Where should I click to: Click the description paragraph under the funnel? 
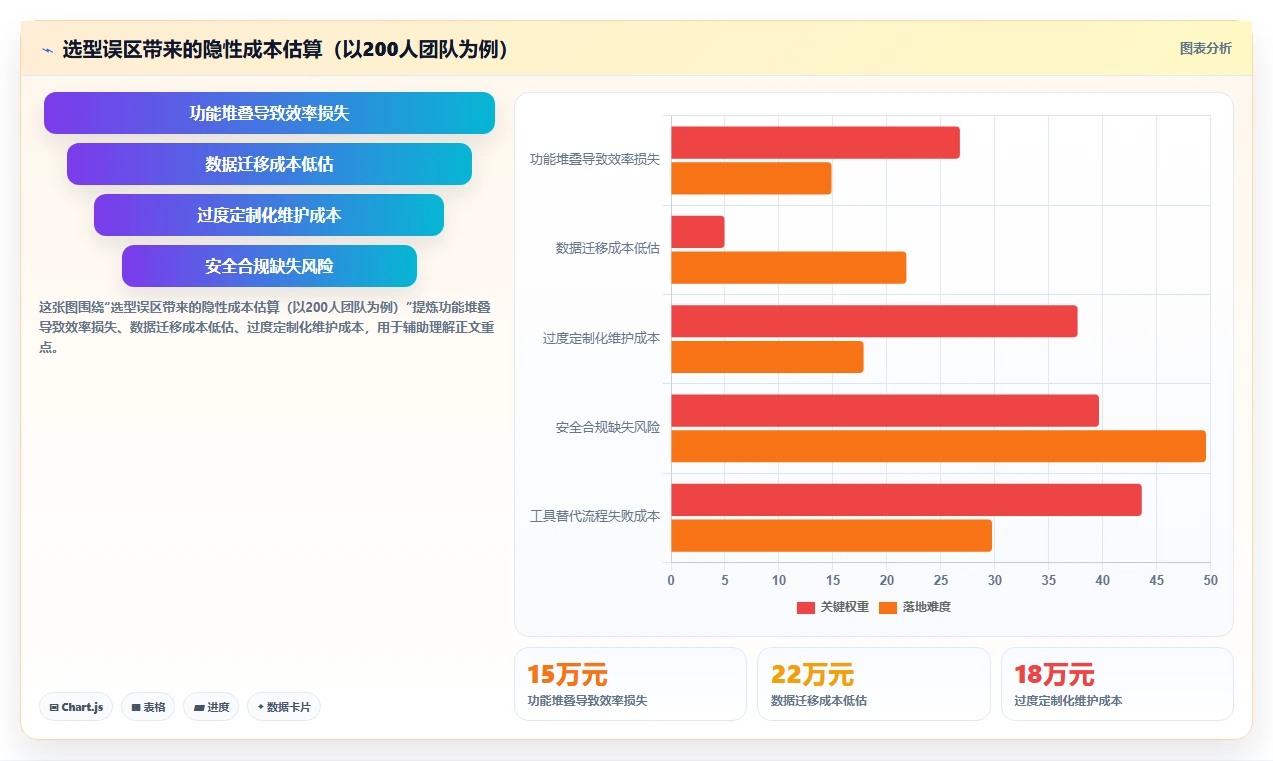coord(266,328)
